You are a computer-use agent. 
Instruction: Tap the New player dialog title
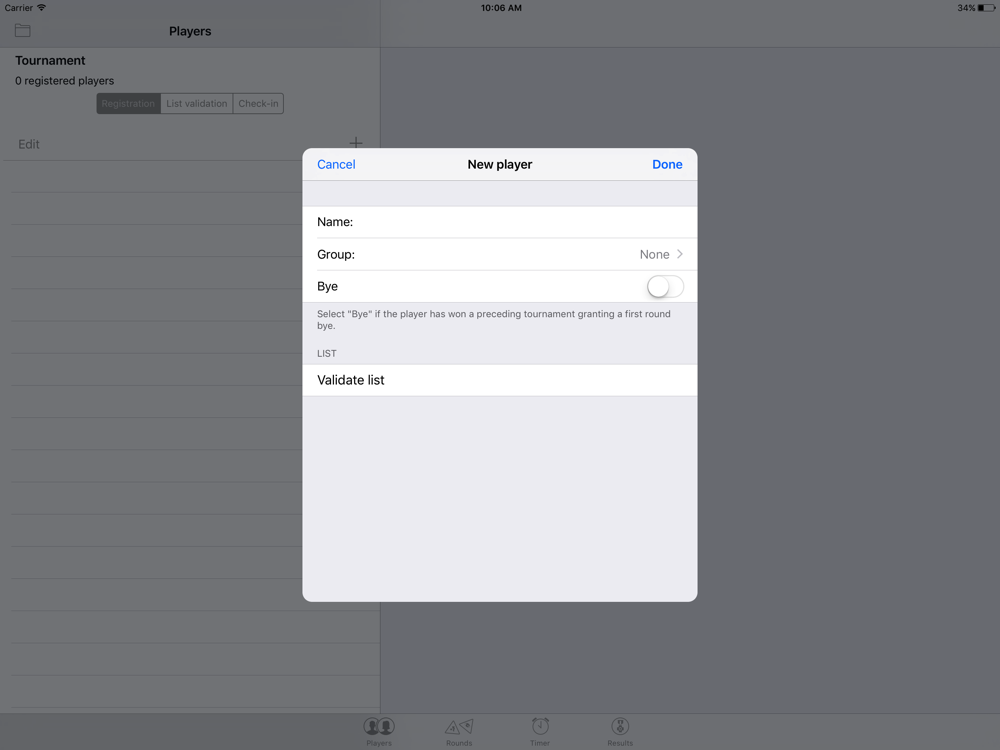[x=500, y=164]
